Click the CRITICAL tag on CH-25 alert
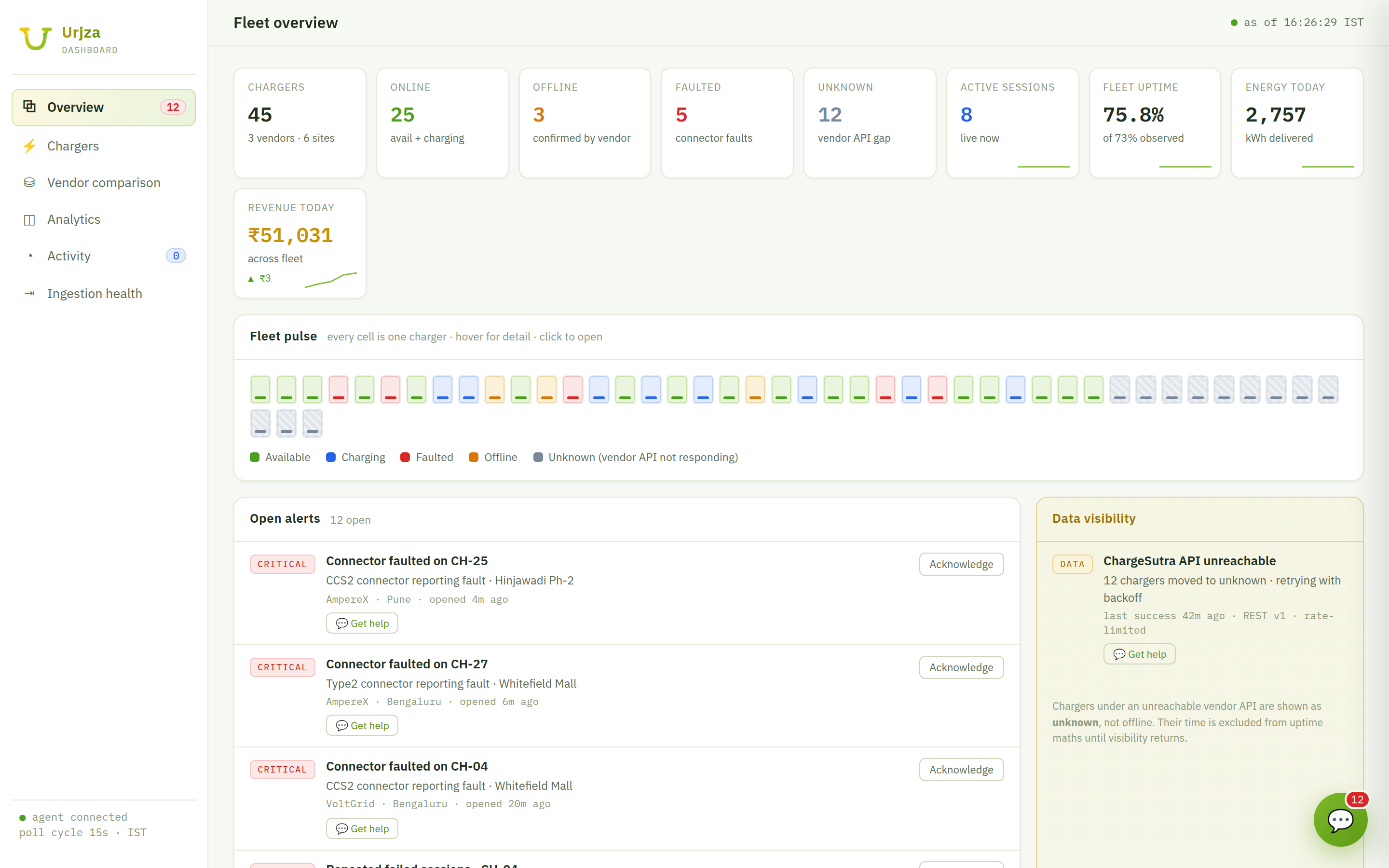Screen dimensions: 1389x868 283,564
